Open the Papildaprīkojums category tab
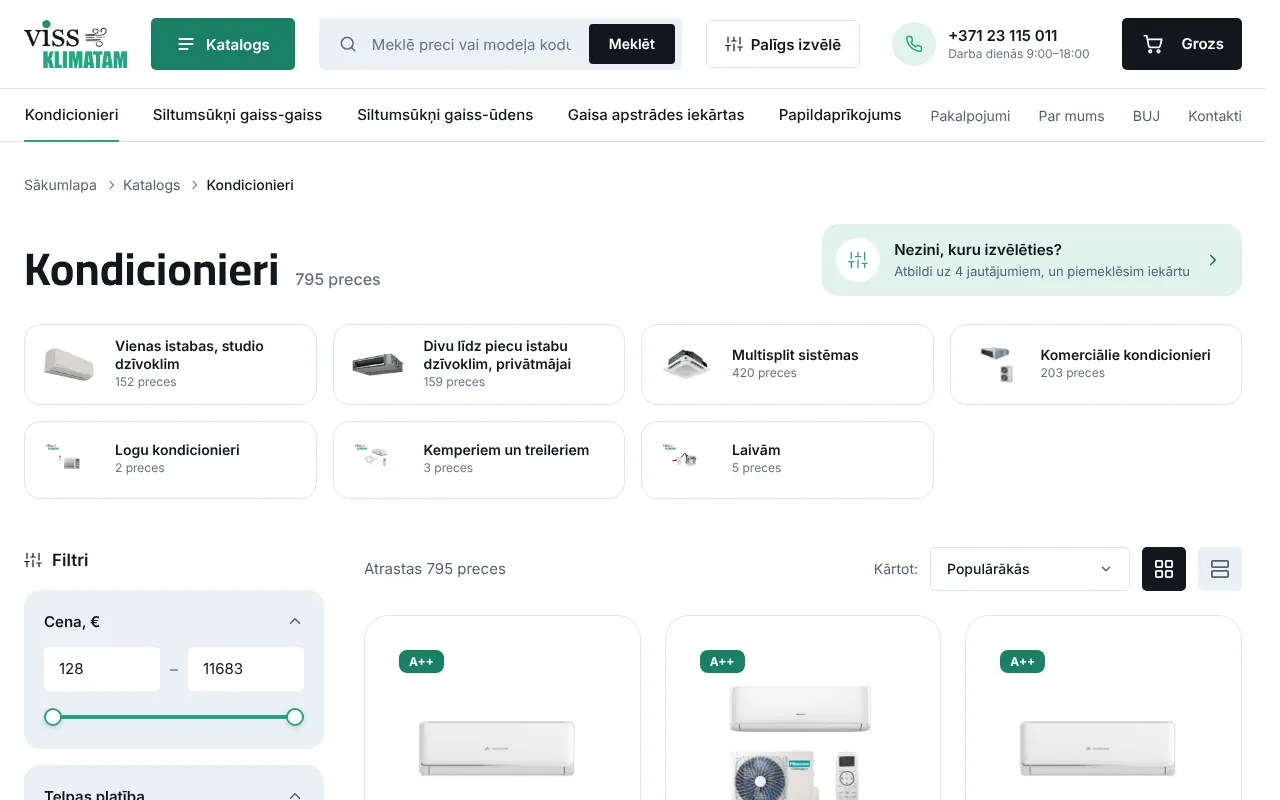The width and height of the screenshot is (1280, 800). [840, 115]
